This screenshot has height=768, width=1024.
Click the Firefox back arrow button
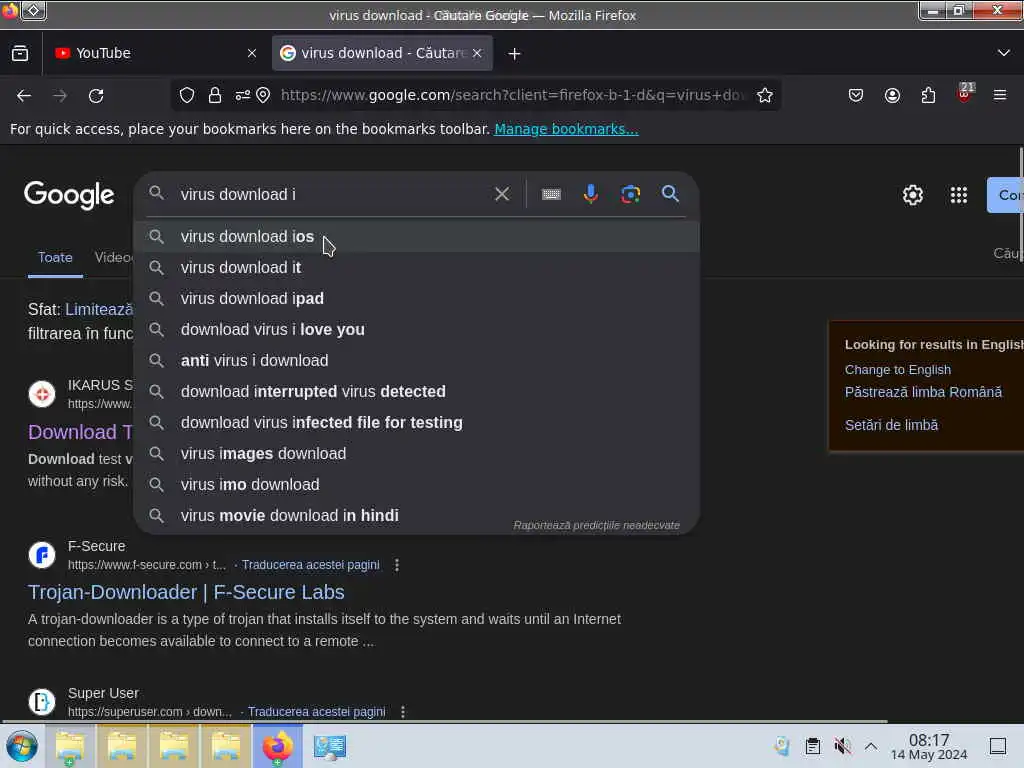pos(24,96)
